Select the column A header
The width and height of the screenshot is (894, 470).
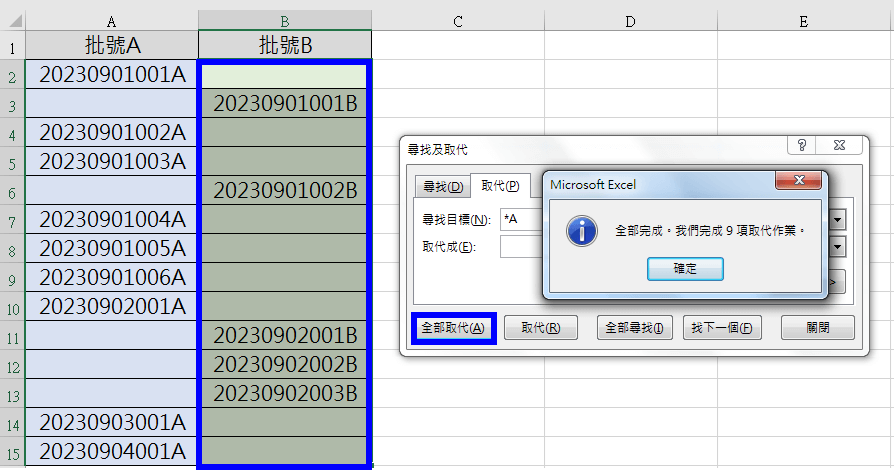point(111,20)
